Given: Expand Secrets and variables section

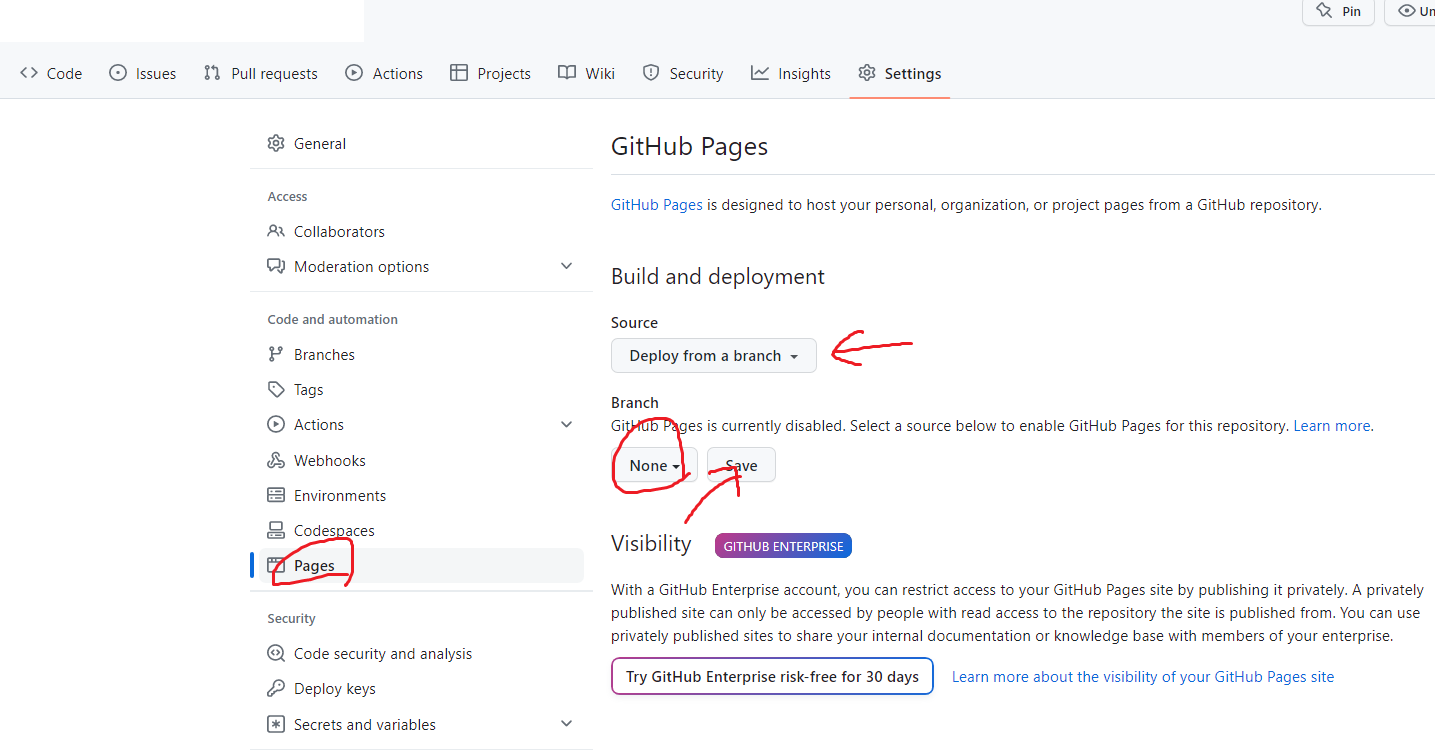Looking at the screenshot, I should coord(566,723).
